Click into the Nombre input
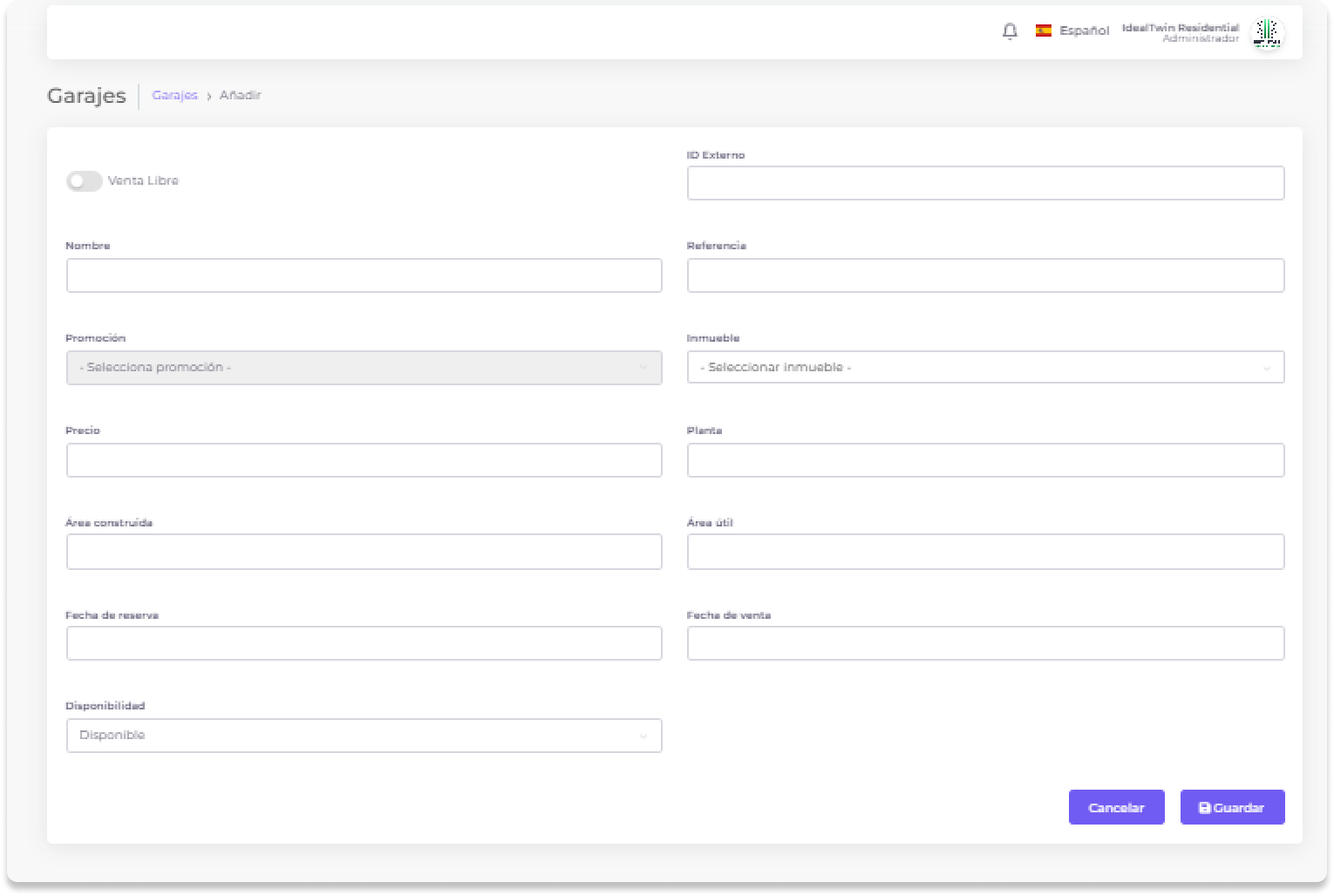The image size is (1334, 896). pos(364,275)
